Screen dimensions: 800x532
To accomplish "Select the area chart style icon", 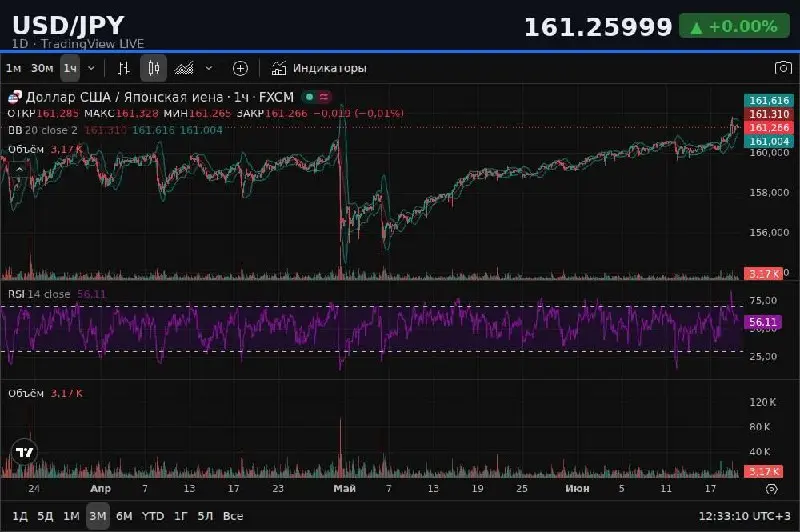I will [x=184, y=68].
